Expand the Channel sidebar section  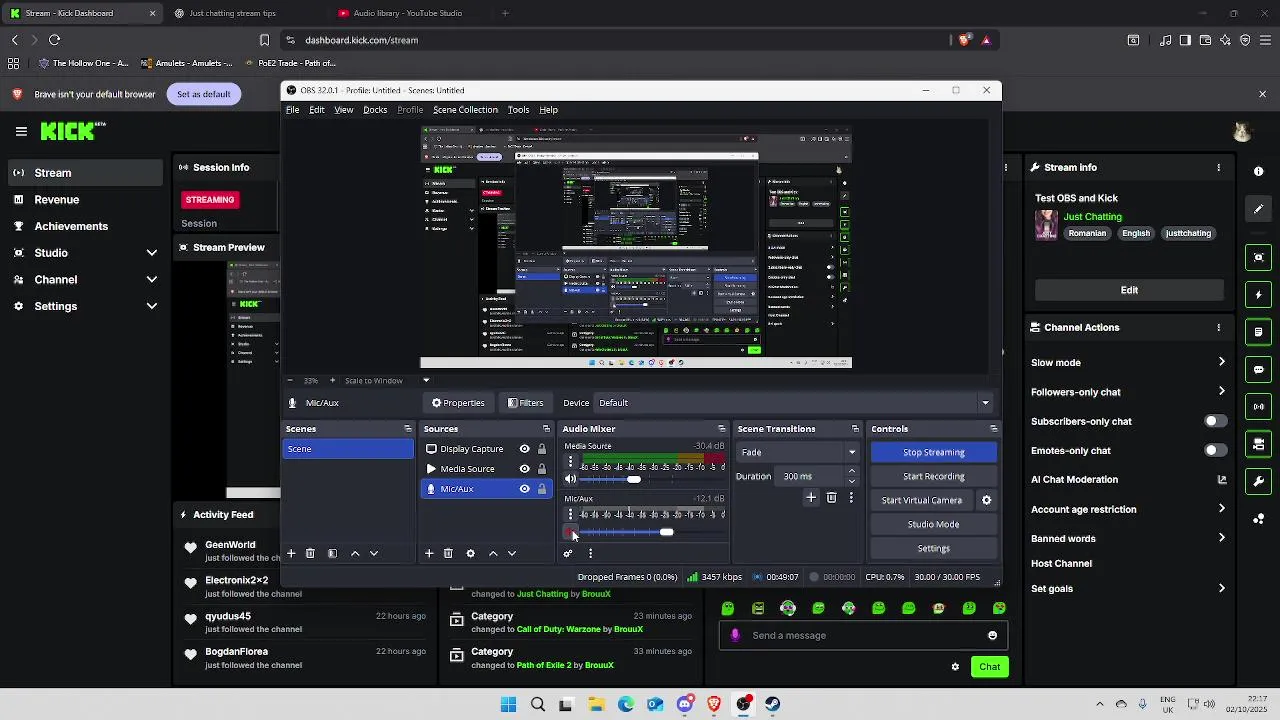pos(152,280)
